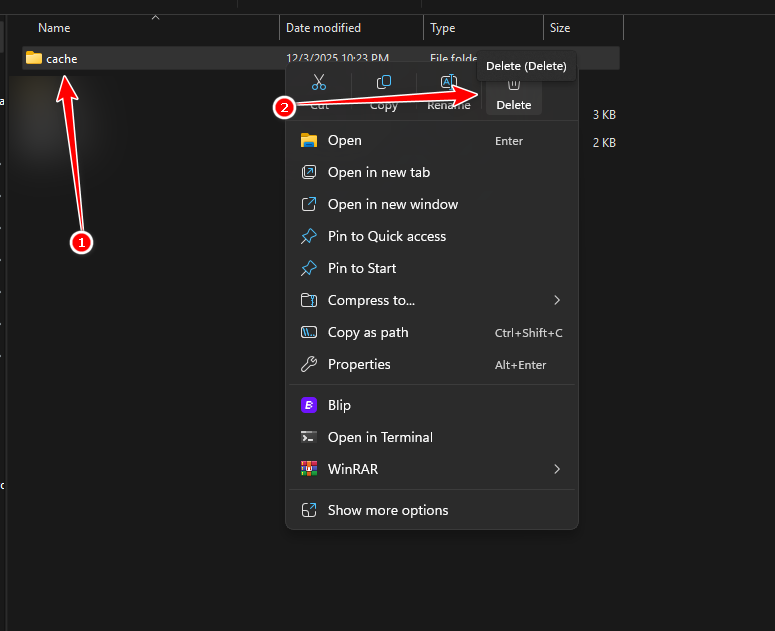The height and width of the screenshot is (631, 775).
Task: Select Copy as path
Action: [368, 332]
